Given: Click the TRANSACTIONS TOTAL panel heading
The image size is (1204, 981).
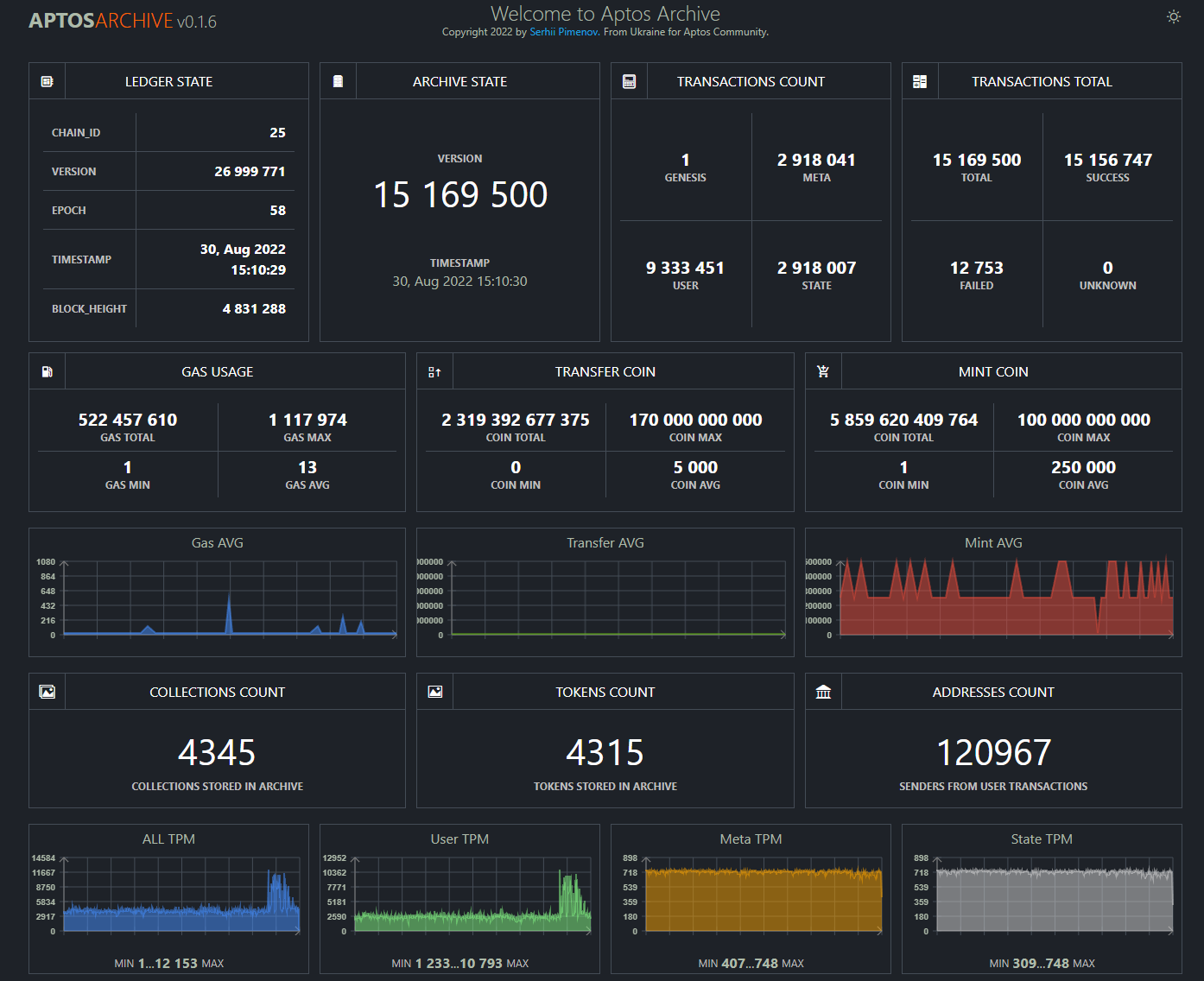Looking at the screenshot, I should tap(1042, 81).
